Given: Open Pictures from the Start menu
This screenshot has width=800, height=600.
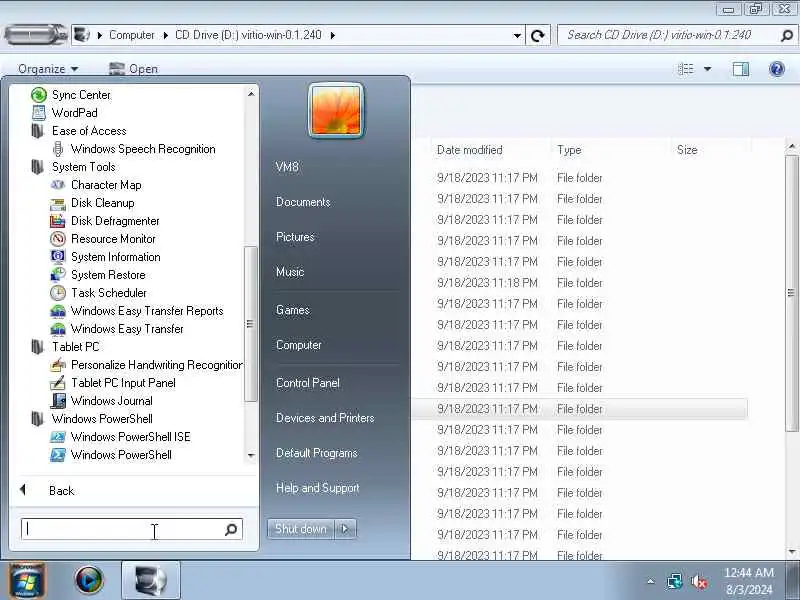Looking at the screenshot, I should click(295, 237).
